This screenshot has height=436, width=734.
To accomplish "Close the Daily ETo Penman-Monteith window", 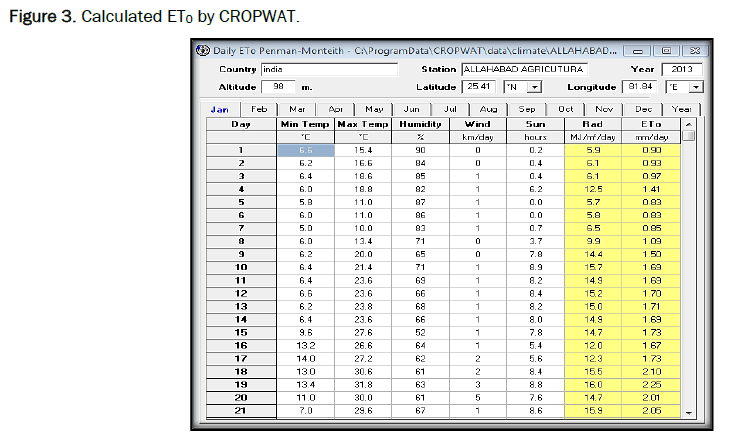I will click(692, 50).
